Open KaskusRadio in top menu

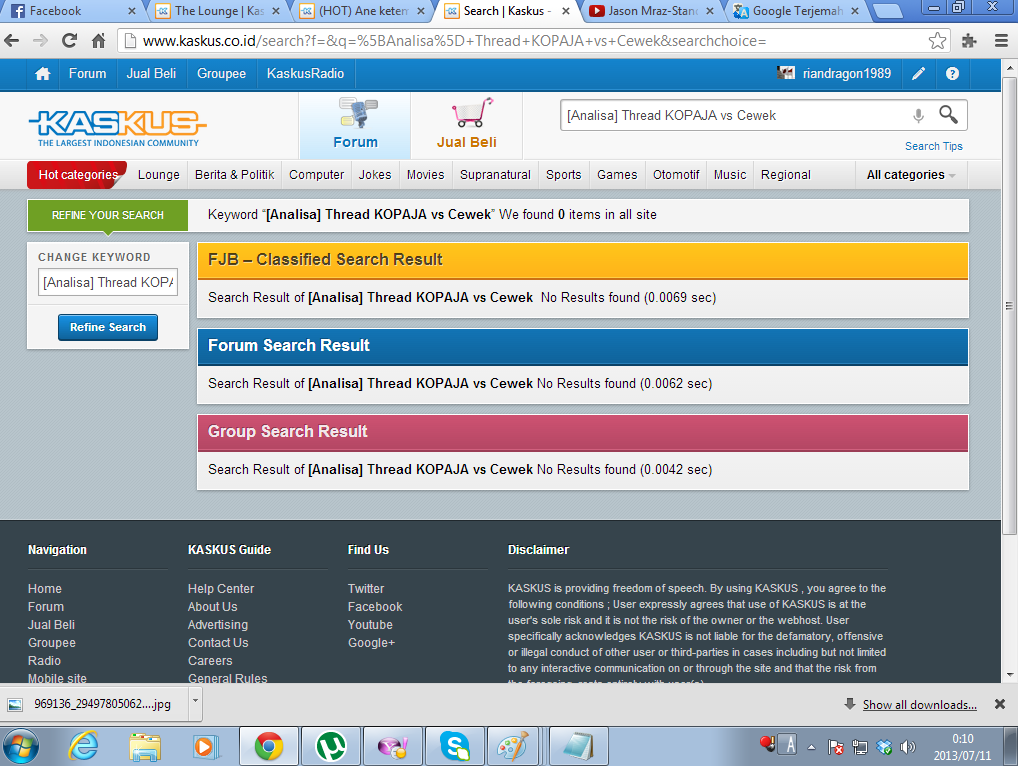point(305,74)
